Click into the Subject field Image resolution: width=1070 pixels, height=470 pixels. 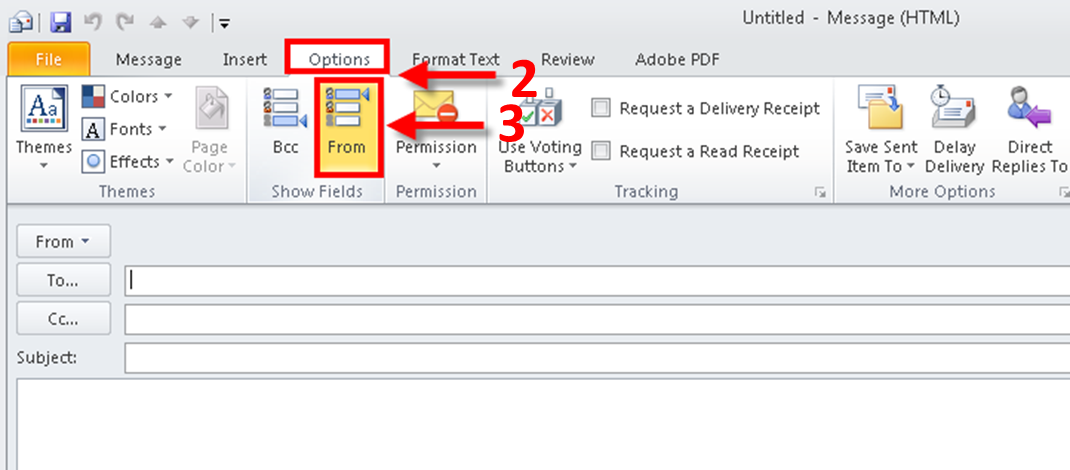[x=597, y=358]
